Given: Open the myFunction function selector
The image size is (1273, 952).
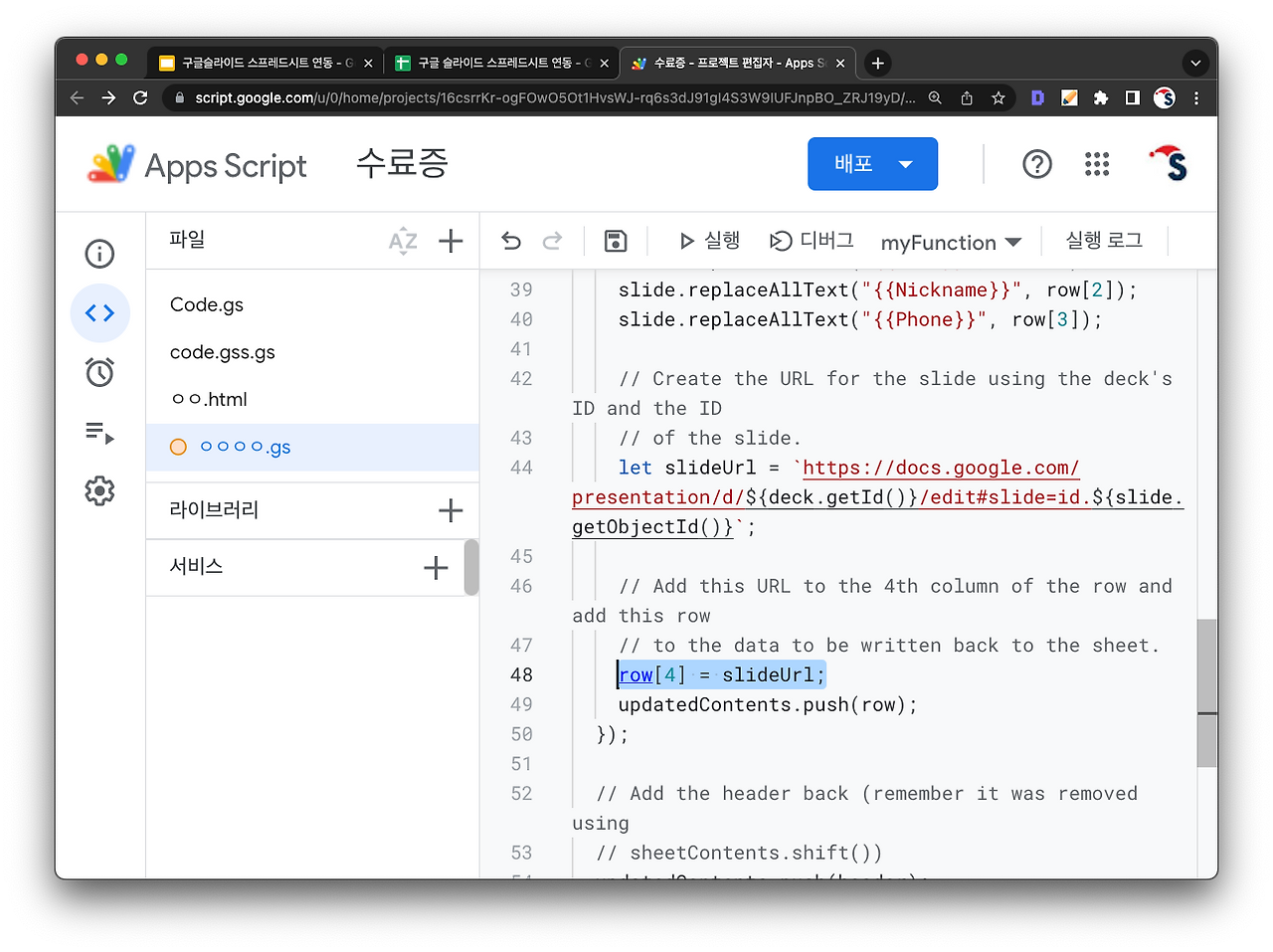Looking at the screenshot, I should [951, 242].
